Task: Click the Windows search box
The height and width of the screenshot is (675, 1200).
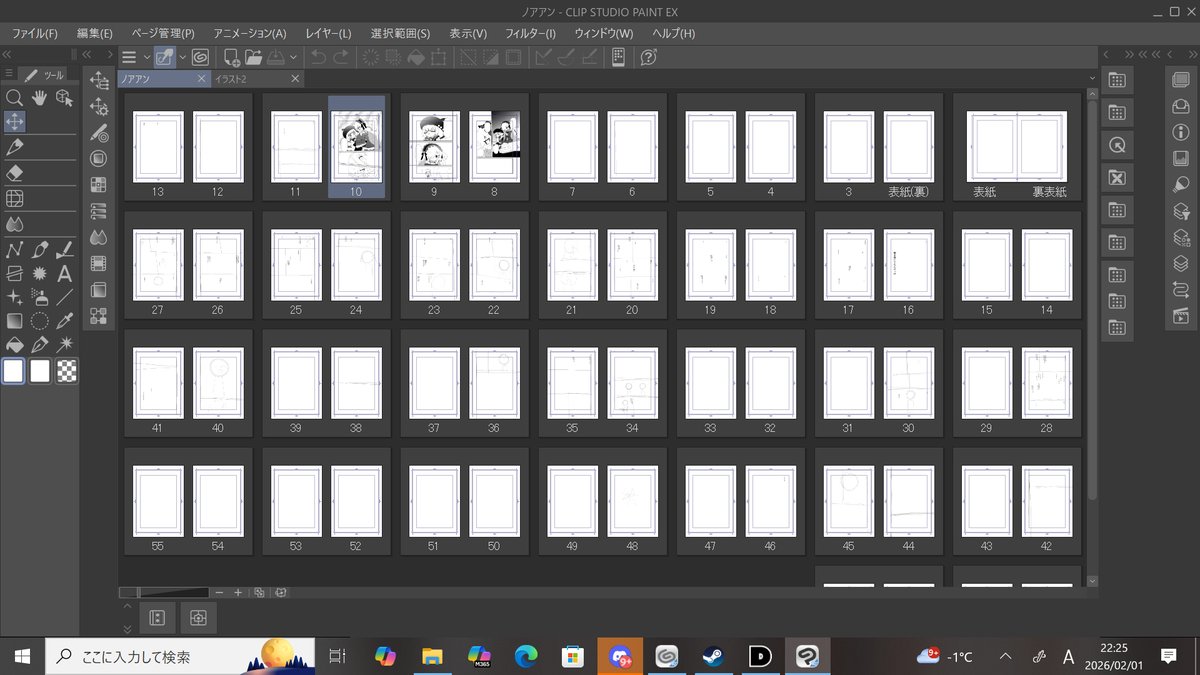Action: point(180,656)
